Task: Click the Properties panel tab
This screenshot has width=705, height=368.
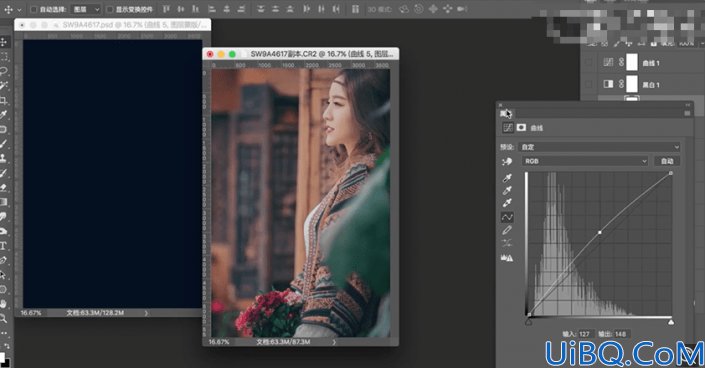Action: tap(506, 113)
